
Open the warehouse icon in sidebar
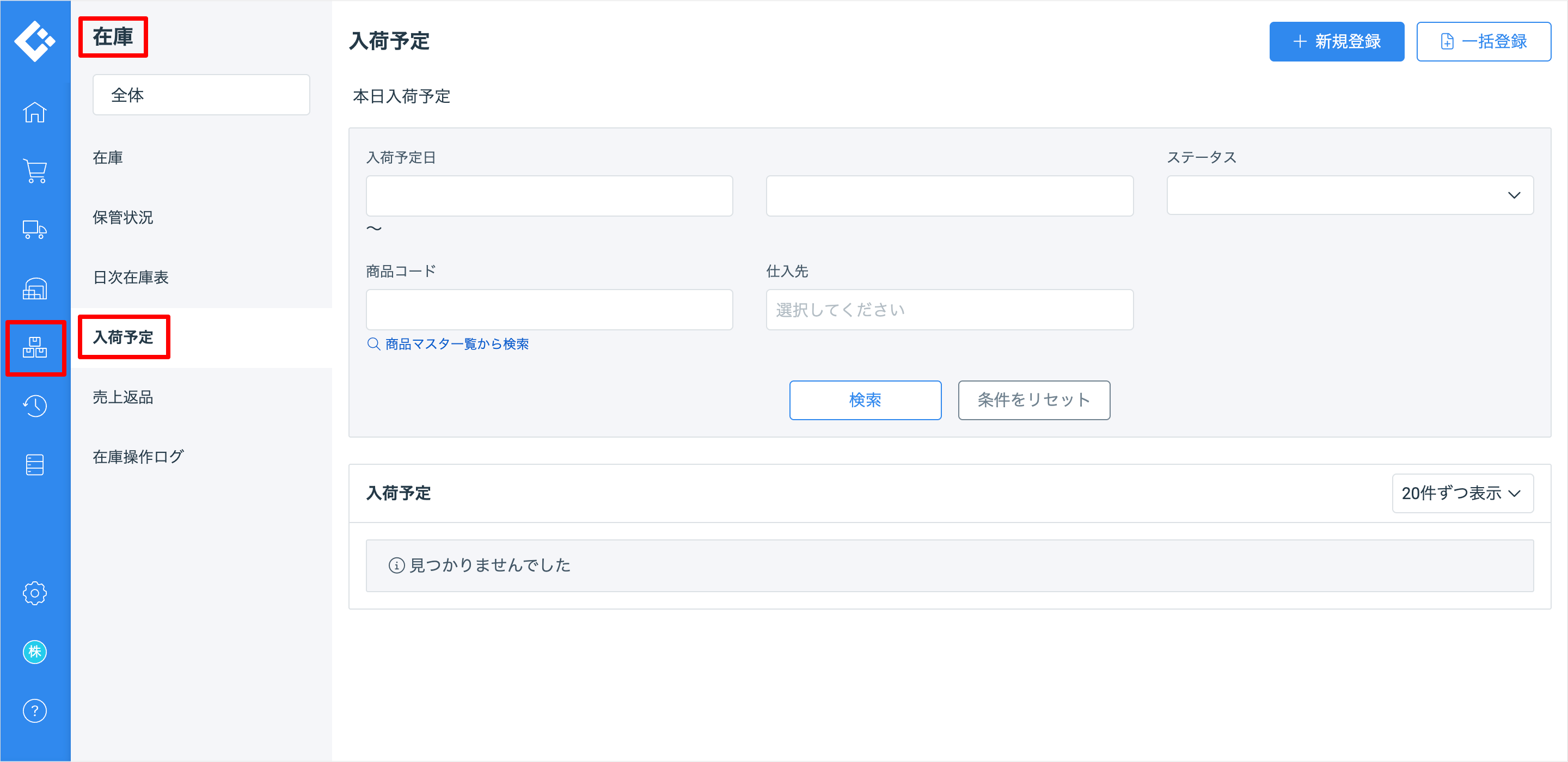(35, 288)
